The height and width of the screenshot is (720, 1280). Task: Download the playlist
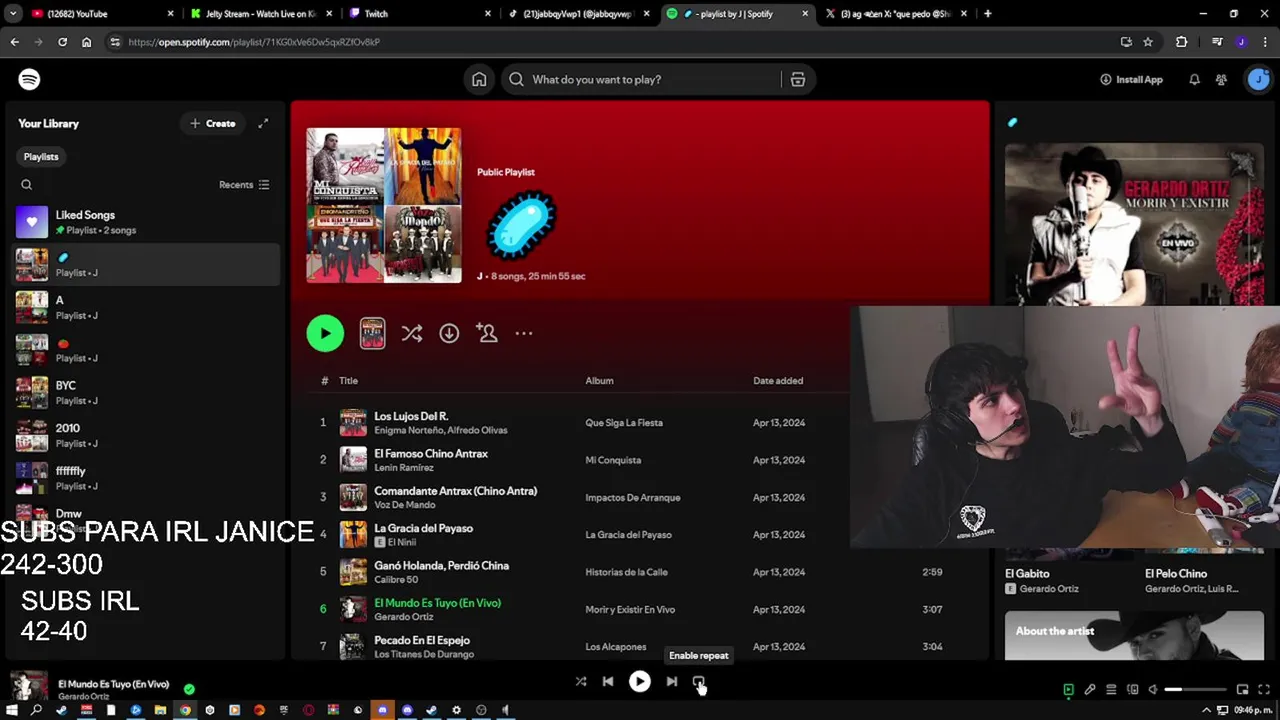click(x=449, y=334)
